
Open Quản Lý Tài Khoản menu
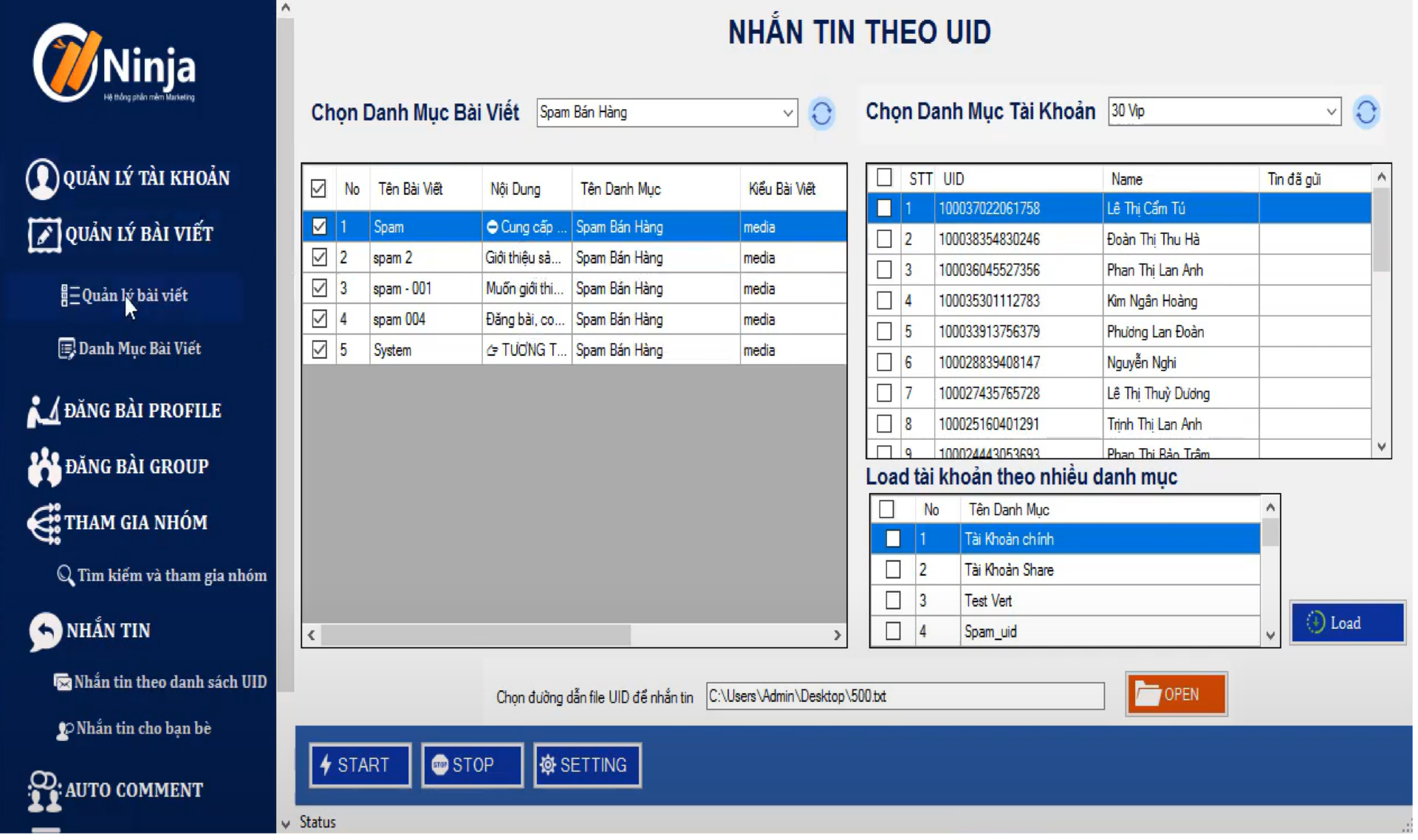[x=147, y=179]
